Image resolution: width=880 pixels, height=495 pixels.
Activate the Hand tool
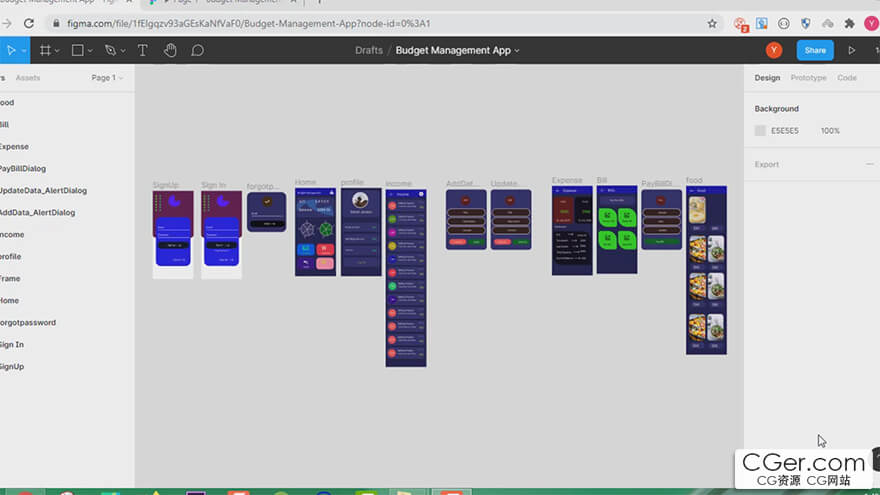[170, 50]
